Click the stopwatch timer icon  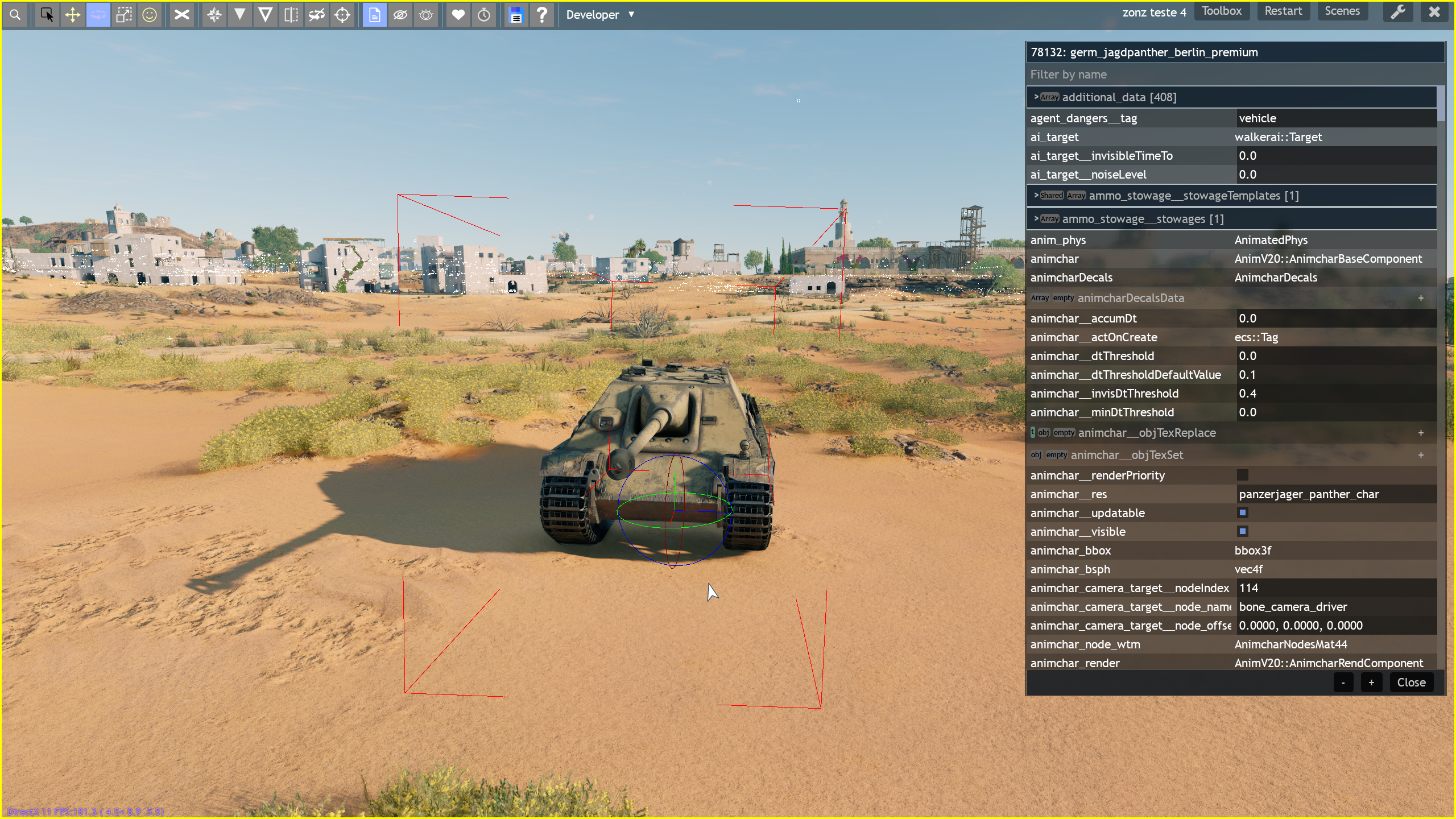[484, 15]
